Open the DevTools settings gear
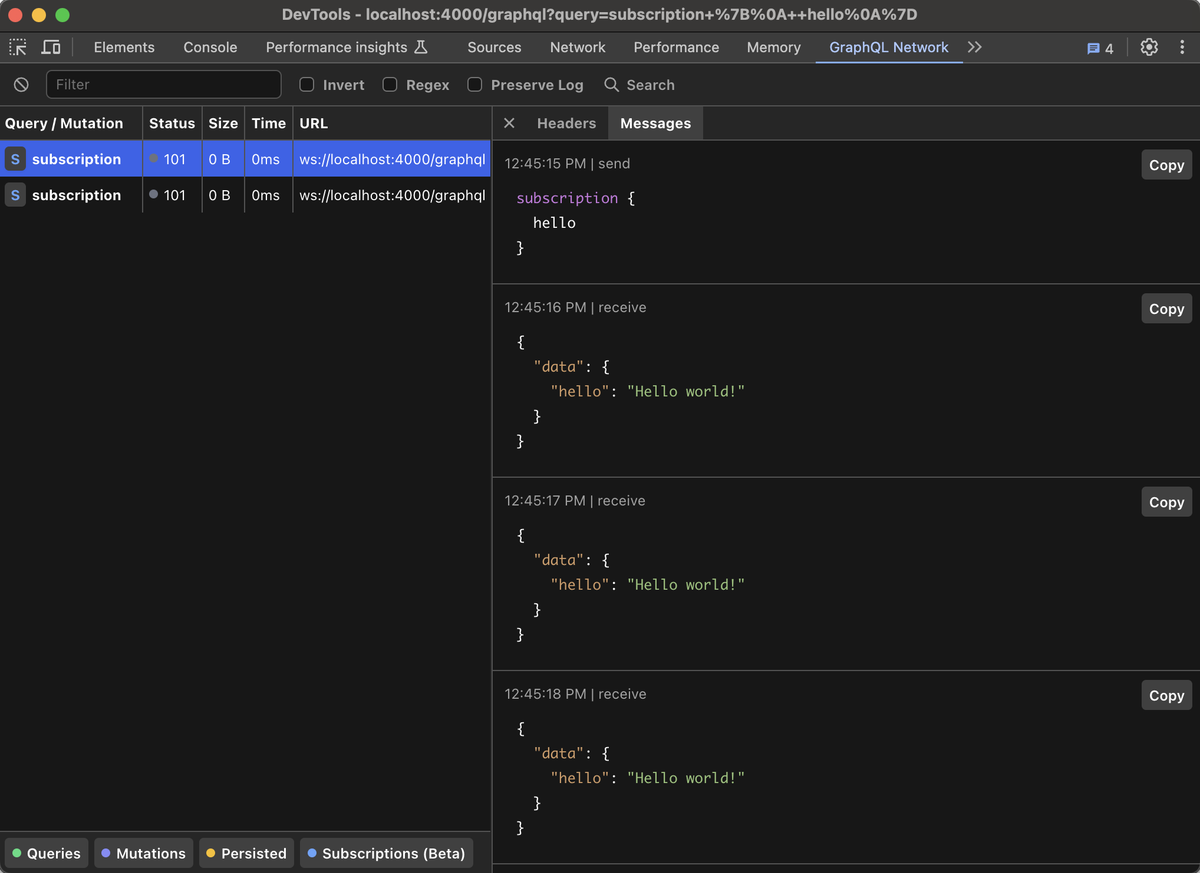This screenshot has width=1200, height=873. point(1148,46)
